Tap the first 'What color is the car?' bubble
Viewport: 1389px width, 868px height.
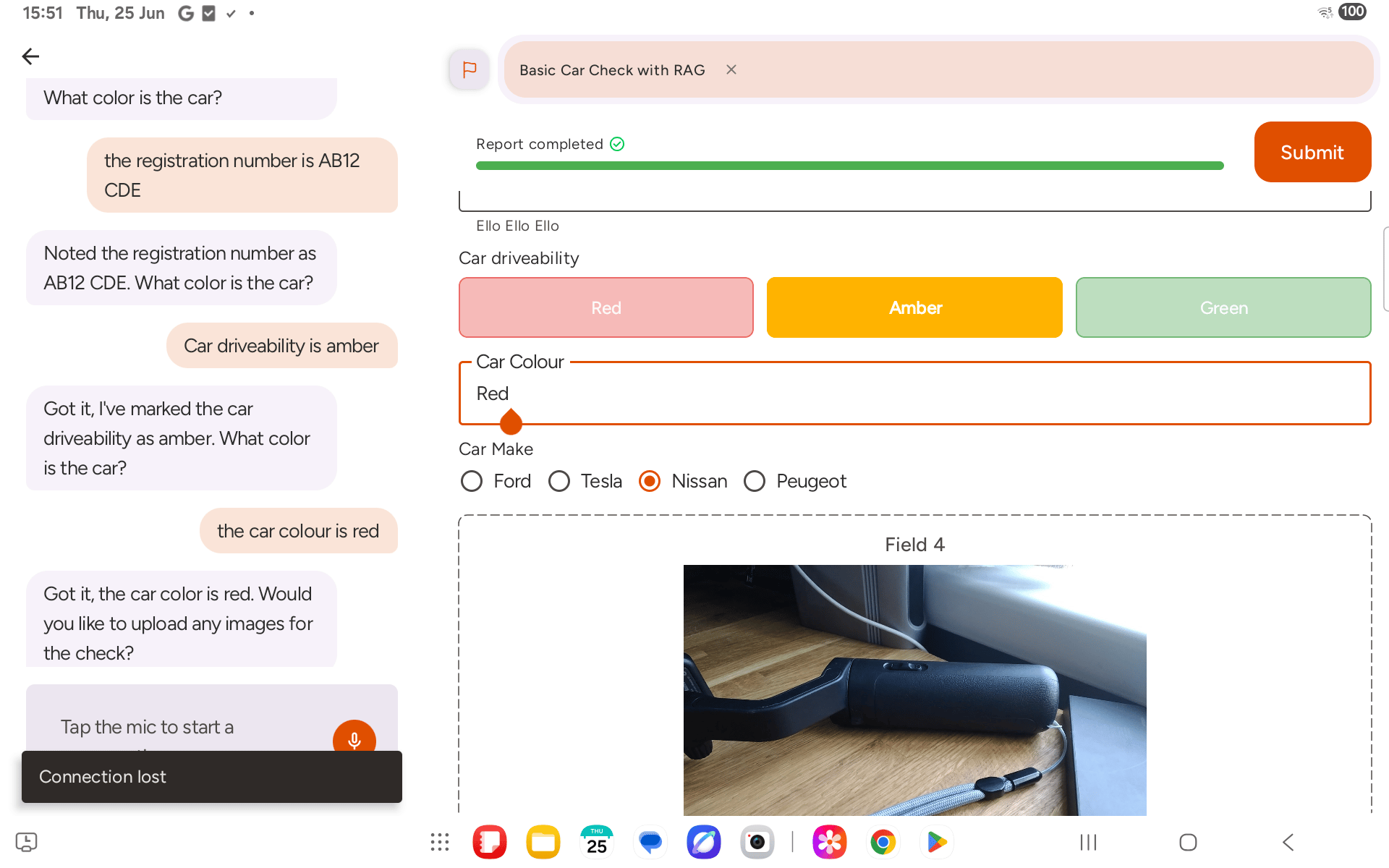(x=182, y=98)
